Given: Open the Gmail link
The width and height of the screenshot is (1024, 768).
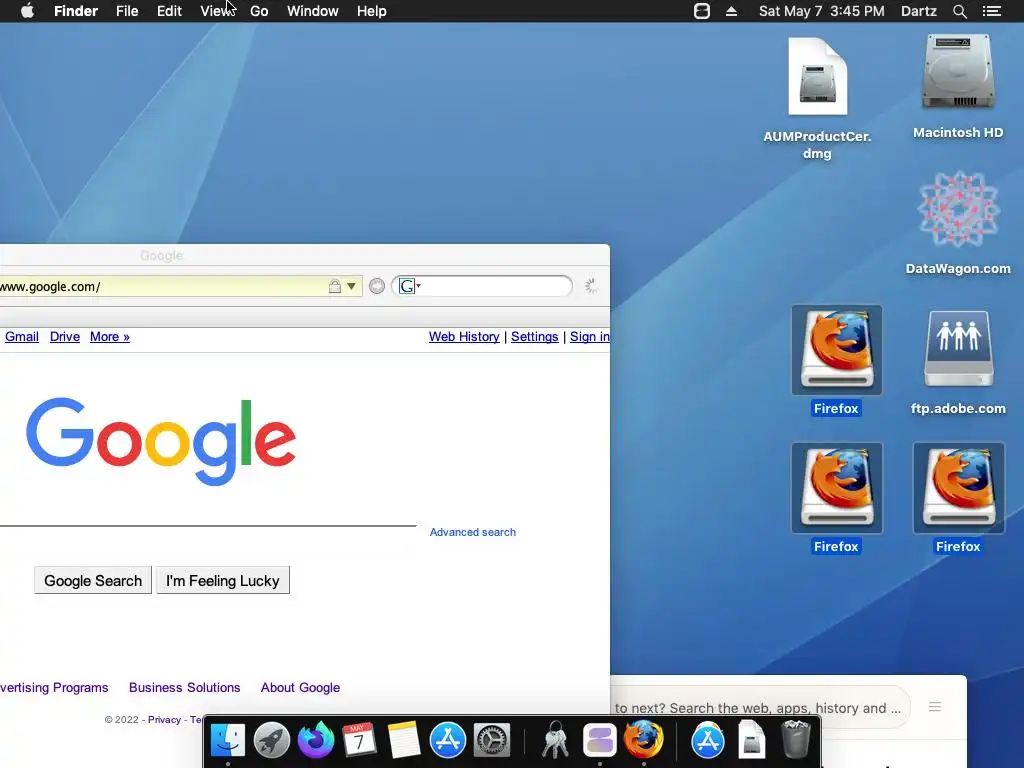Looking at the screenshot, I should point(22,336).
